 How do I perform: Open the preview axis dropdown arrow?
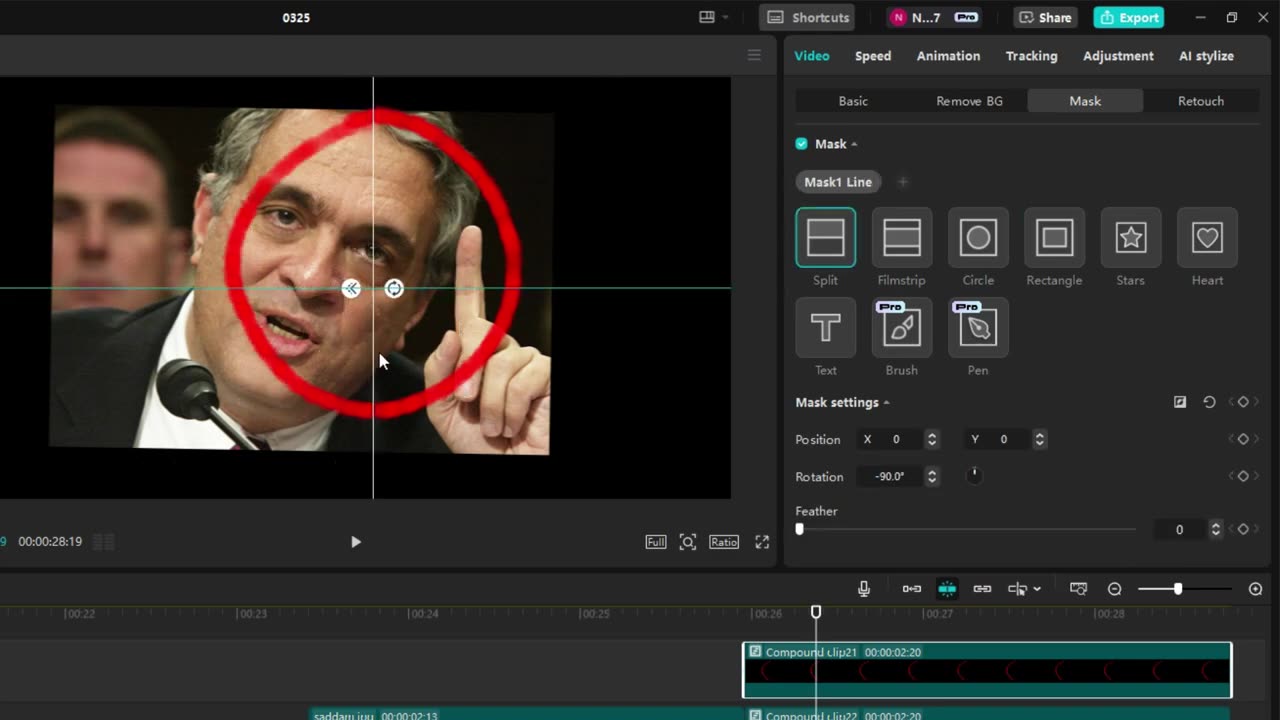(1037, 589)
